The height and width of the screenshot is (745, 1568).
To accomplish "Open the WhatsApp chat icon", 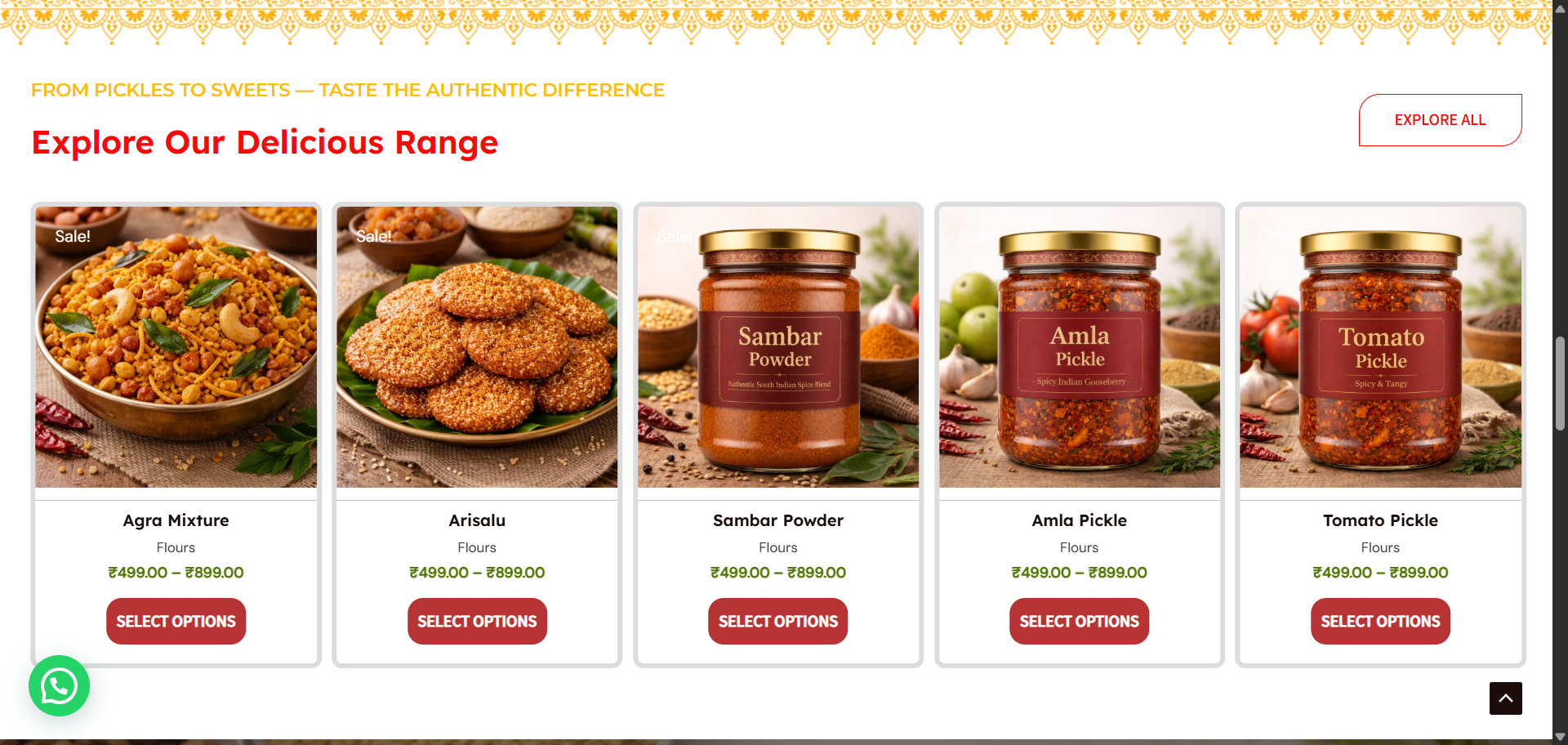I will (59, 686).
